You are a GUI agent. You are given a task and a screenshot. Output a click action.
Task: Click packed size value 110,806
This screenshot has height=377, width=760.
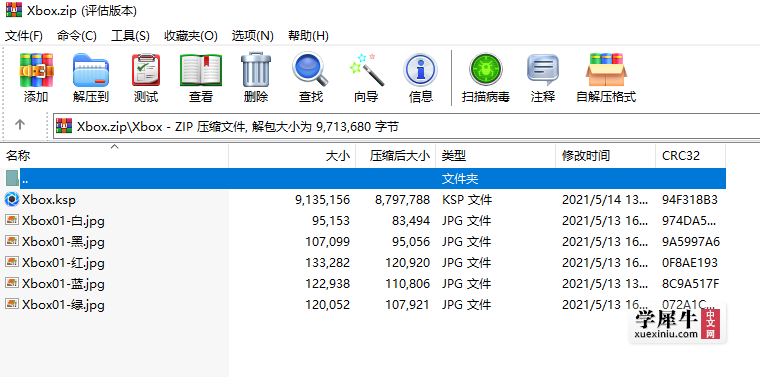click(x=408, y=283)
